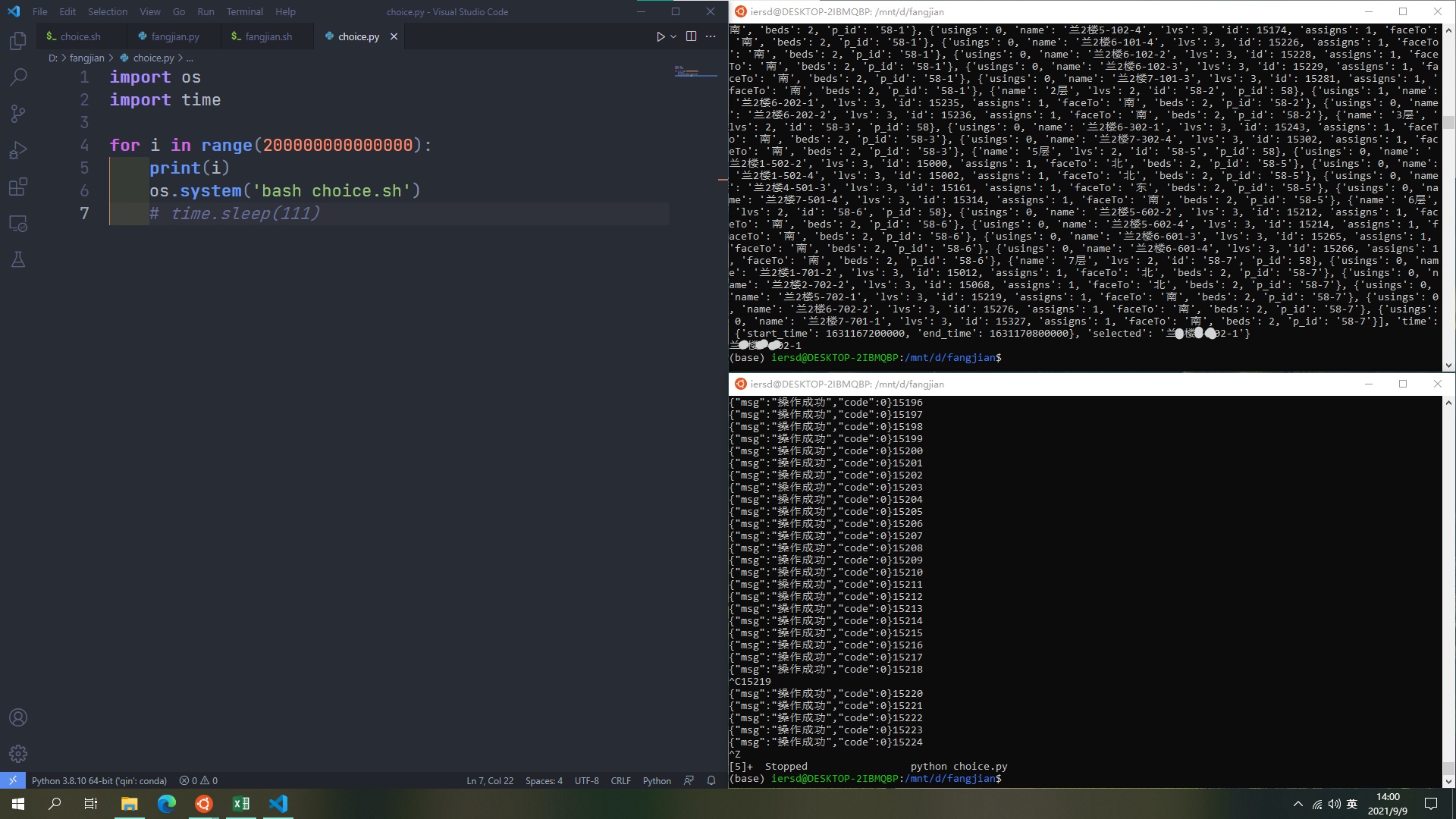Select the Python 3.8.10 interpreter status

[x=99, y=780]
